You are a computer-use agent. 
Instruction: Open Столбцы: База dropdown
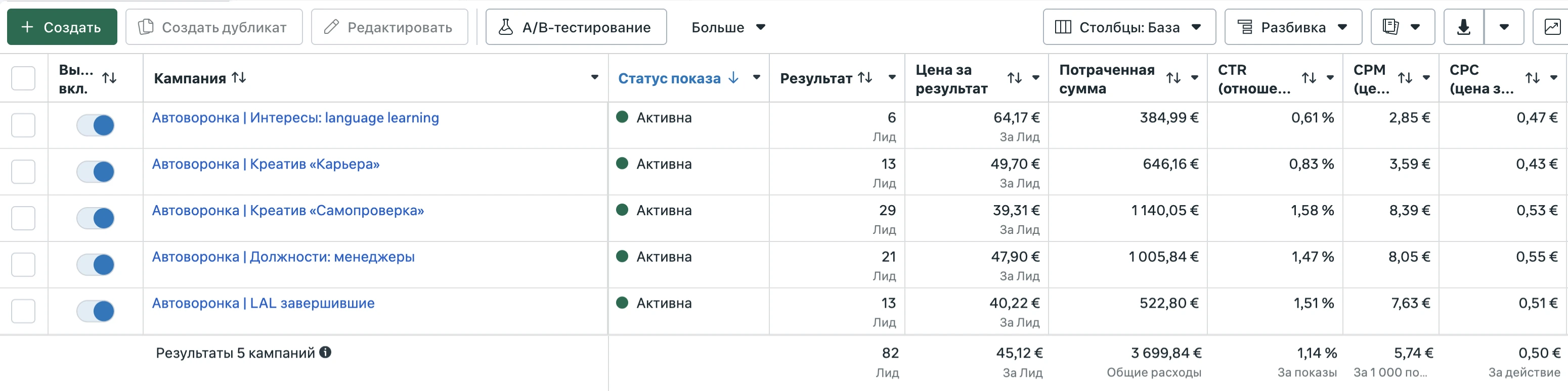pyautogui.click(x=1129, y=27)
